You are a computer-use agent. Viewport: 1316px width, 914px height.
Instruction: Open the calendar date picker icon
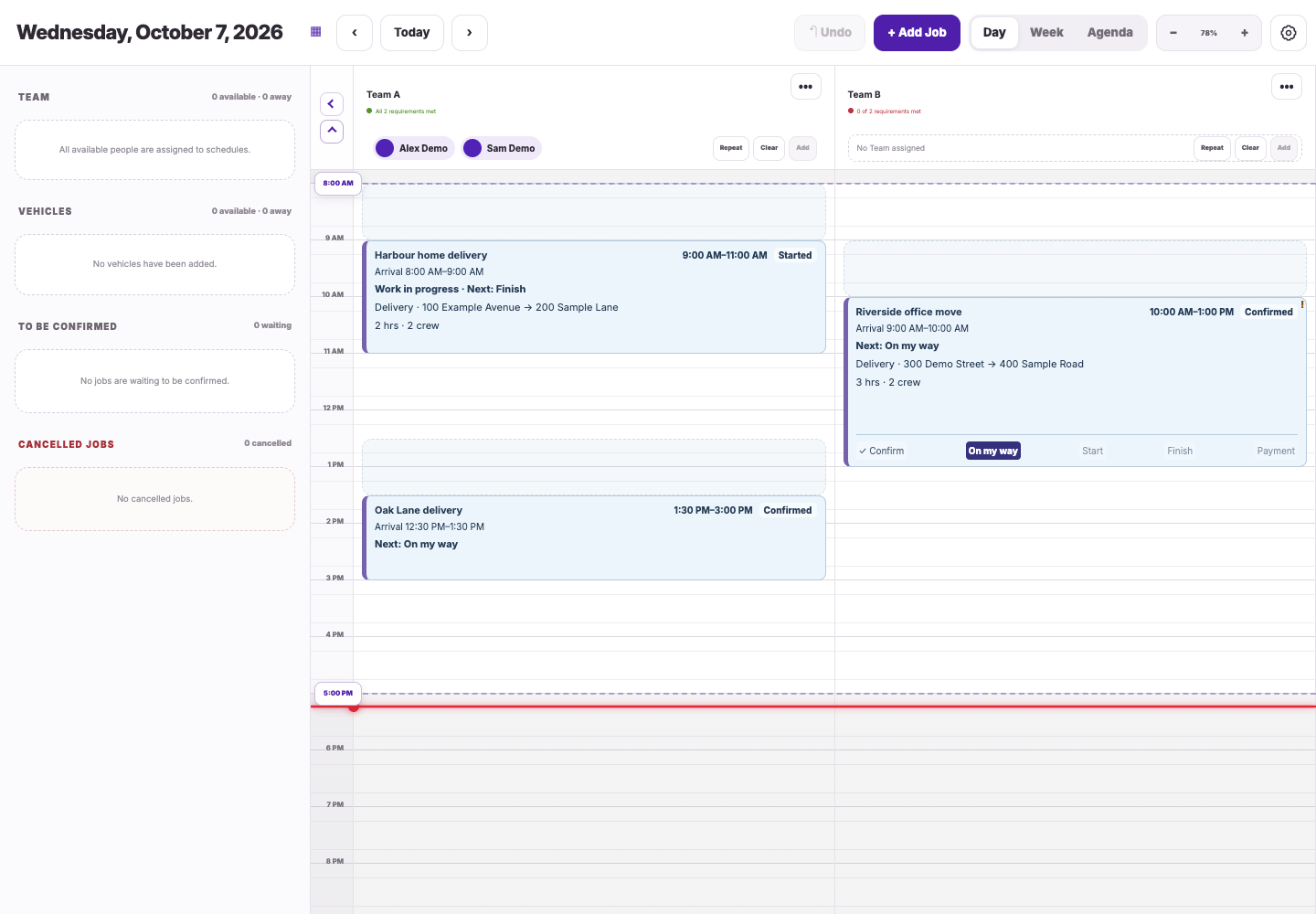(316, 32)
